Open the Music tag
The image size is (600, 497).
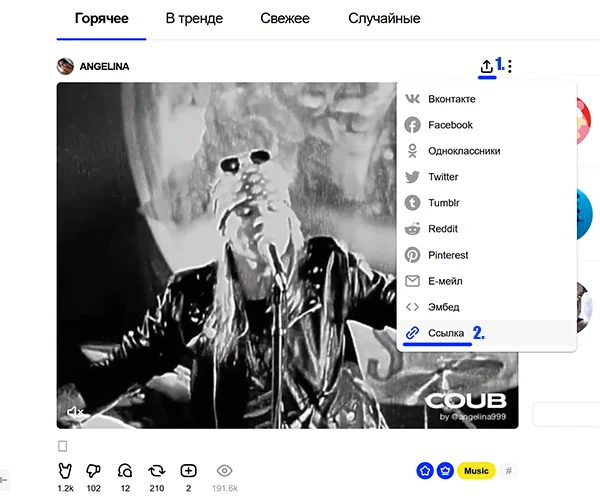476,471
